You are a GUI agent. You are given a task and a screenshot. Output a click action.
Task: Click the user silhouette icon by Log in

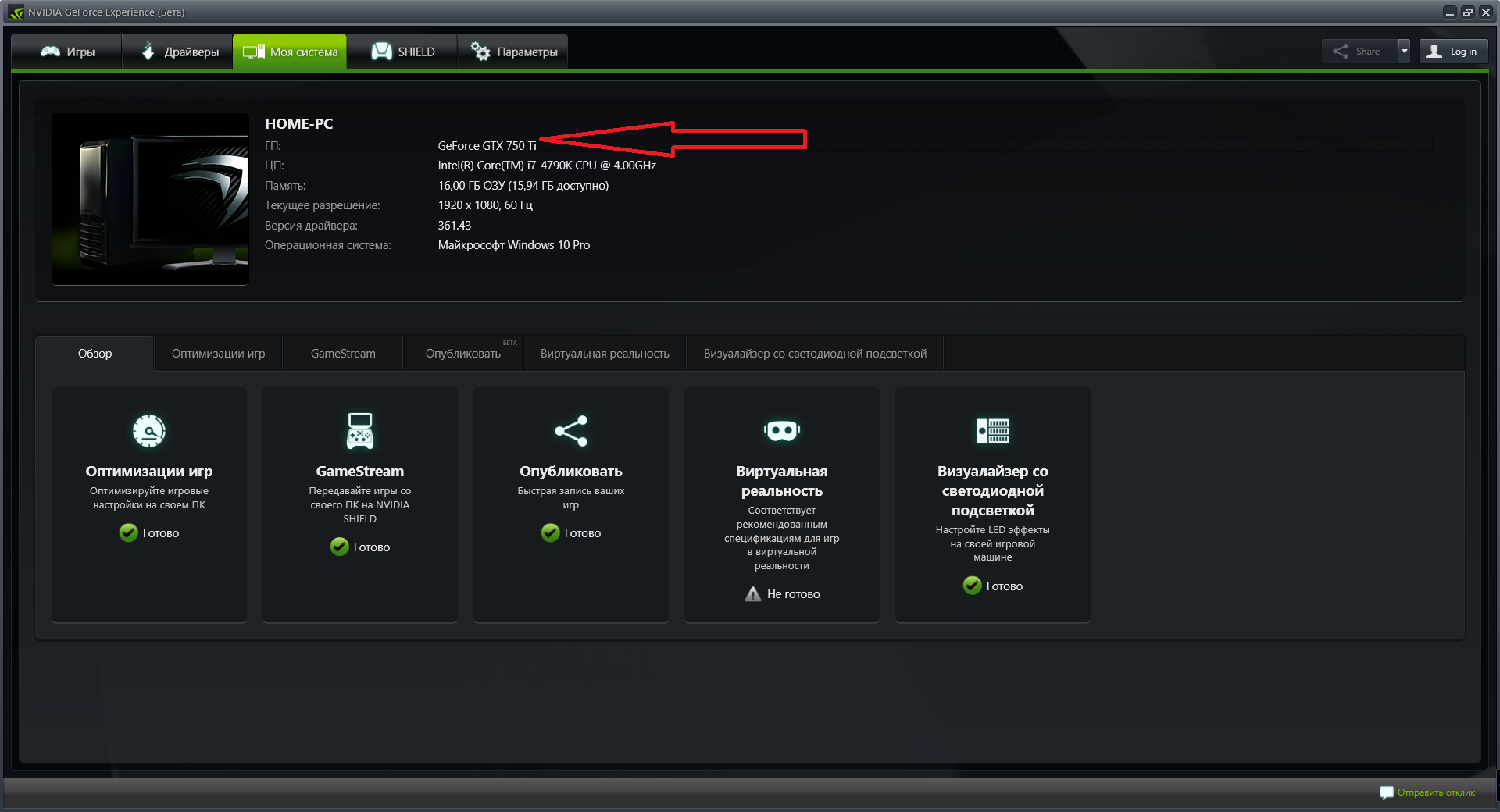[1434, 52]
